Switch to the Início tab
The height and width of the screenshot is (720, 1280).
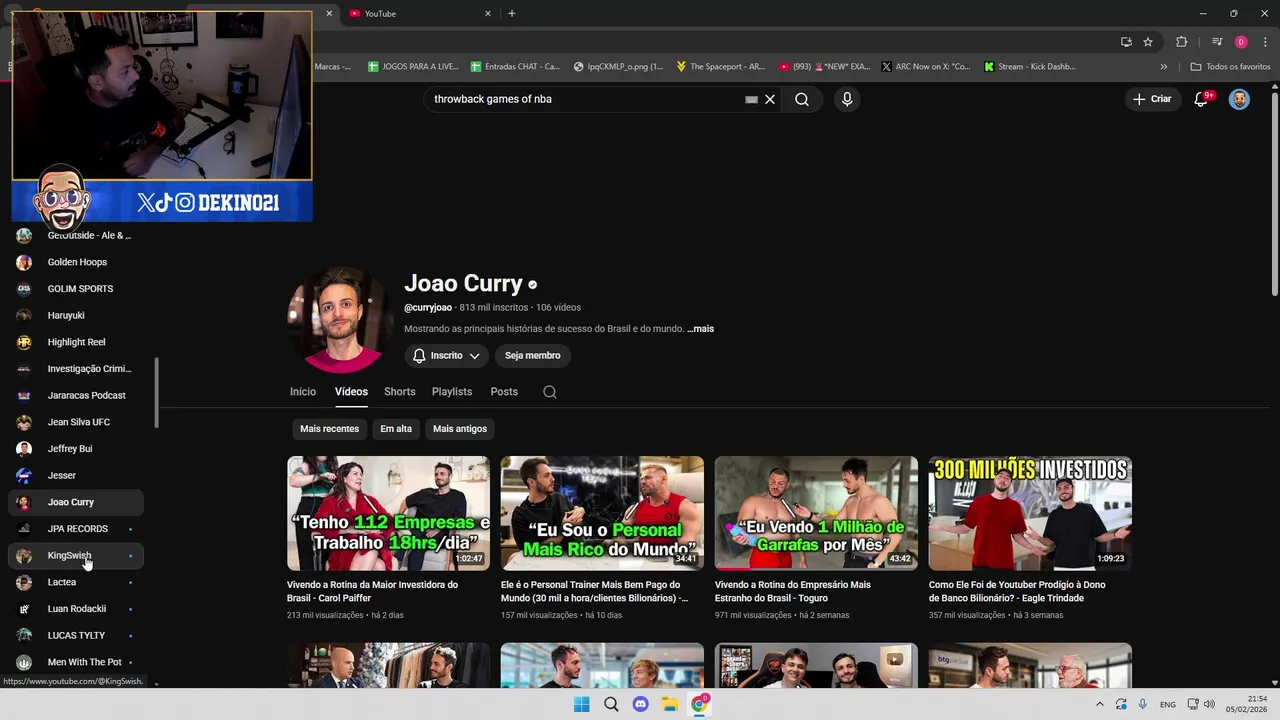coord(303,392)
